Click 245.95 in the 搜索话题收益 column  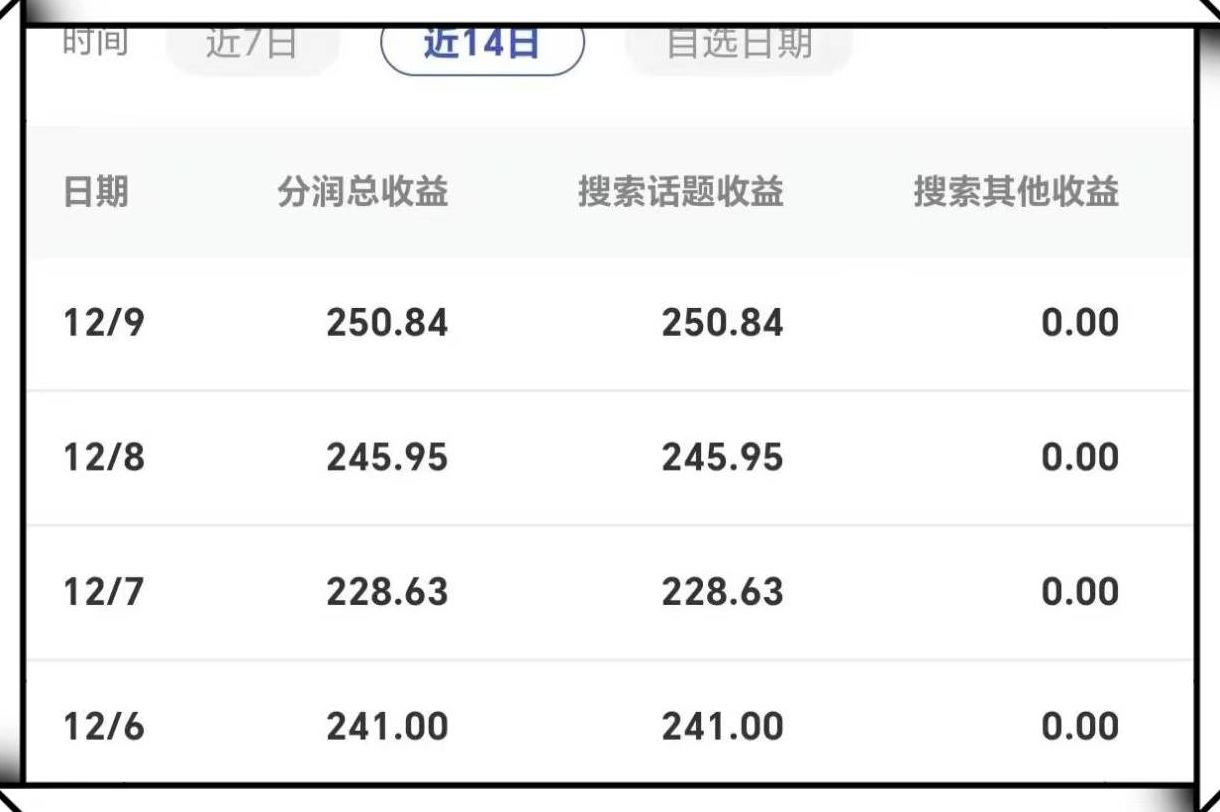point(722,457)
